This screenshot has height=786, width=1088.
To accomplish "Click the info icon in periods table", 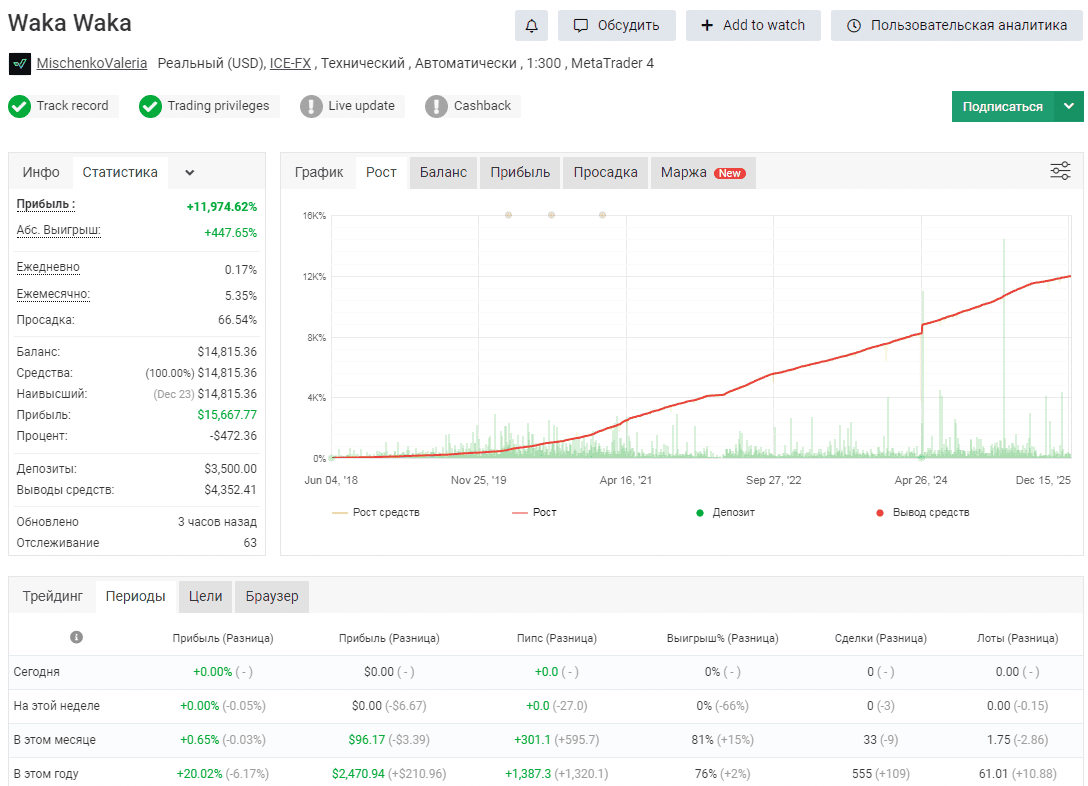I will [x=76, y=637].
